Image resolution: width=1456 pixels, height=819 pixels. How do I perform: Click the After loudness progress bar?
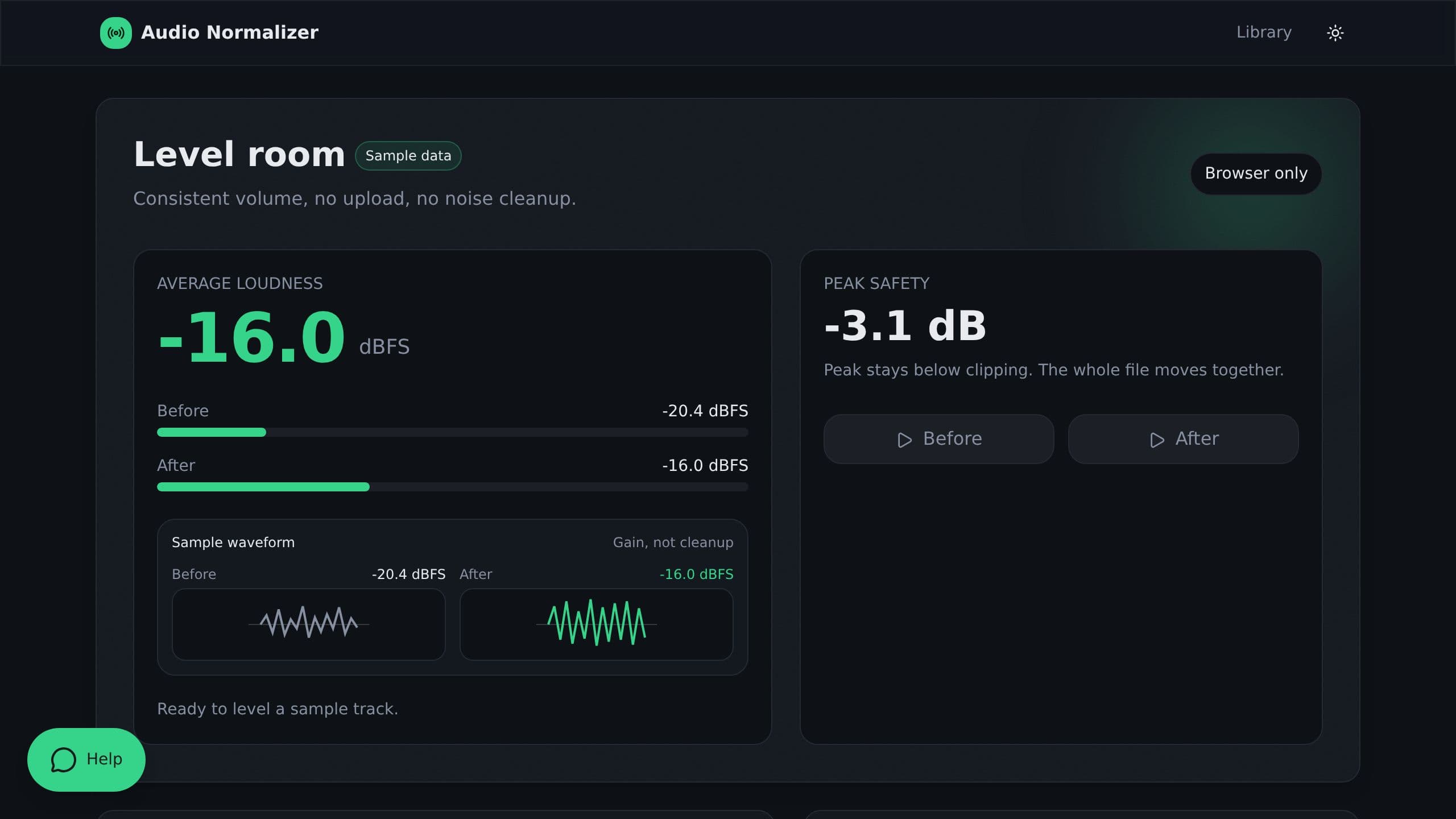452,487
